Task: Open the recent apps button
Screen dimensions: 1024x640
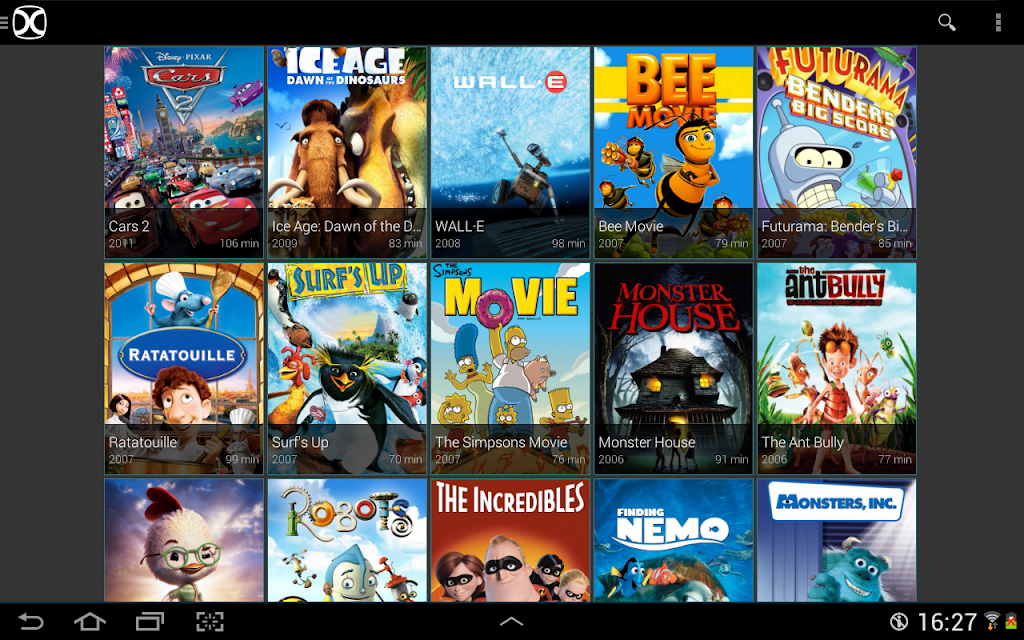Action: pos(150,621)
